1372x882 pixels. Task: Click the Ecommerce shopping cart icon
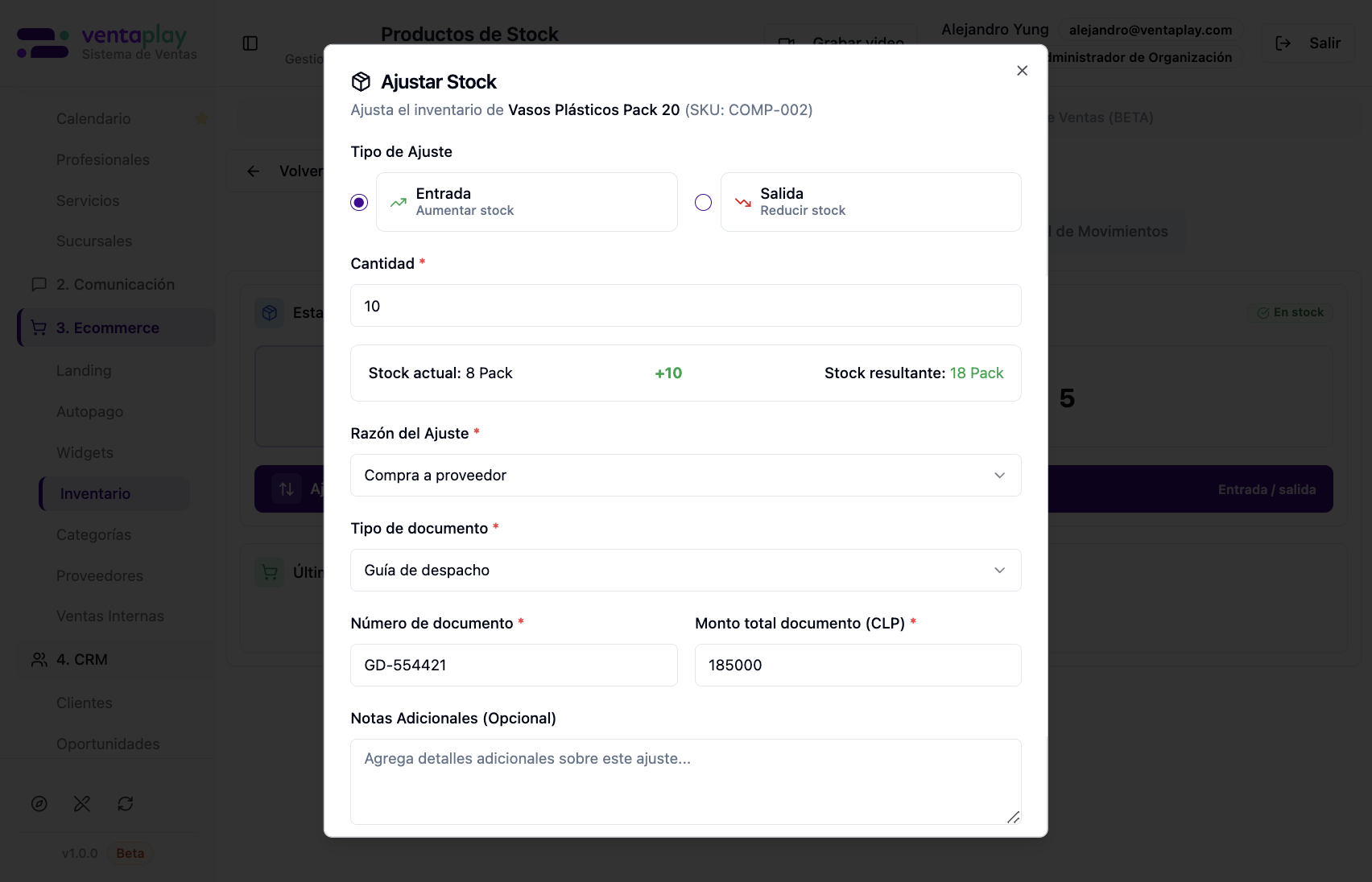click(39, 328)
